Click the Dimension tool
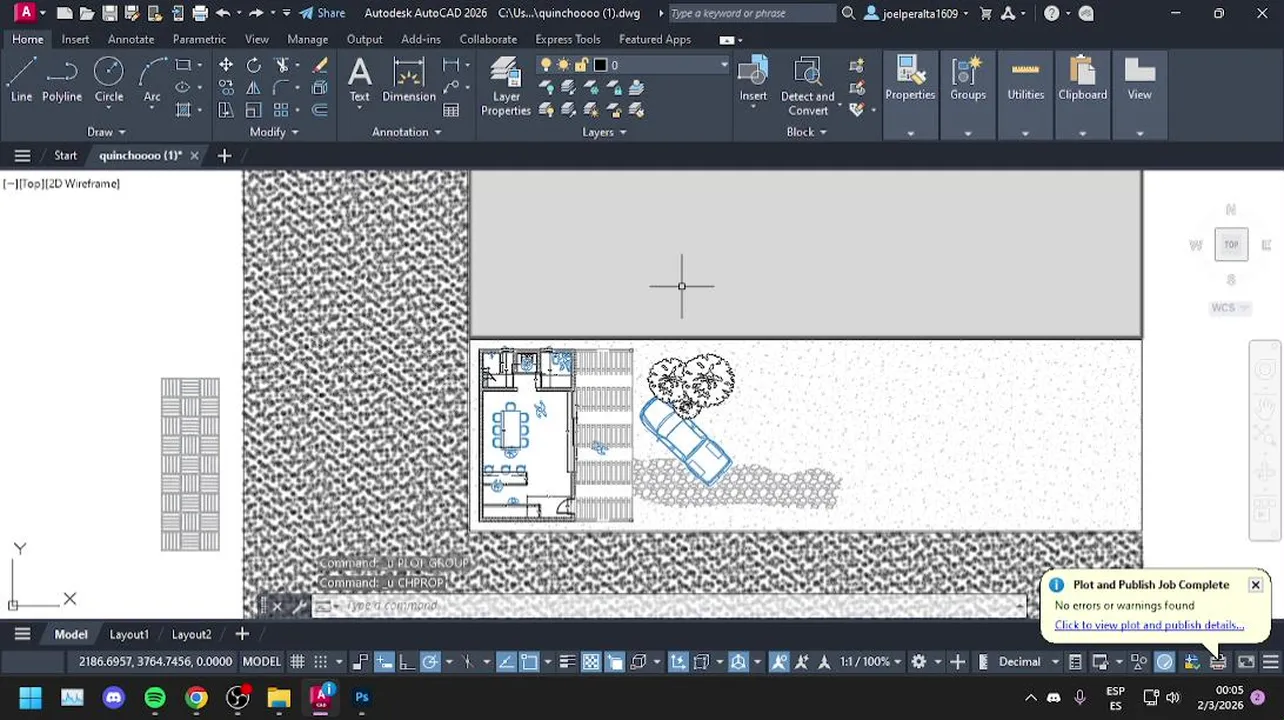 point(409,80)
